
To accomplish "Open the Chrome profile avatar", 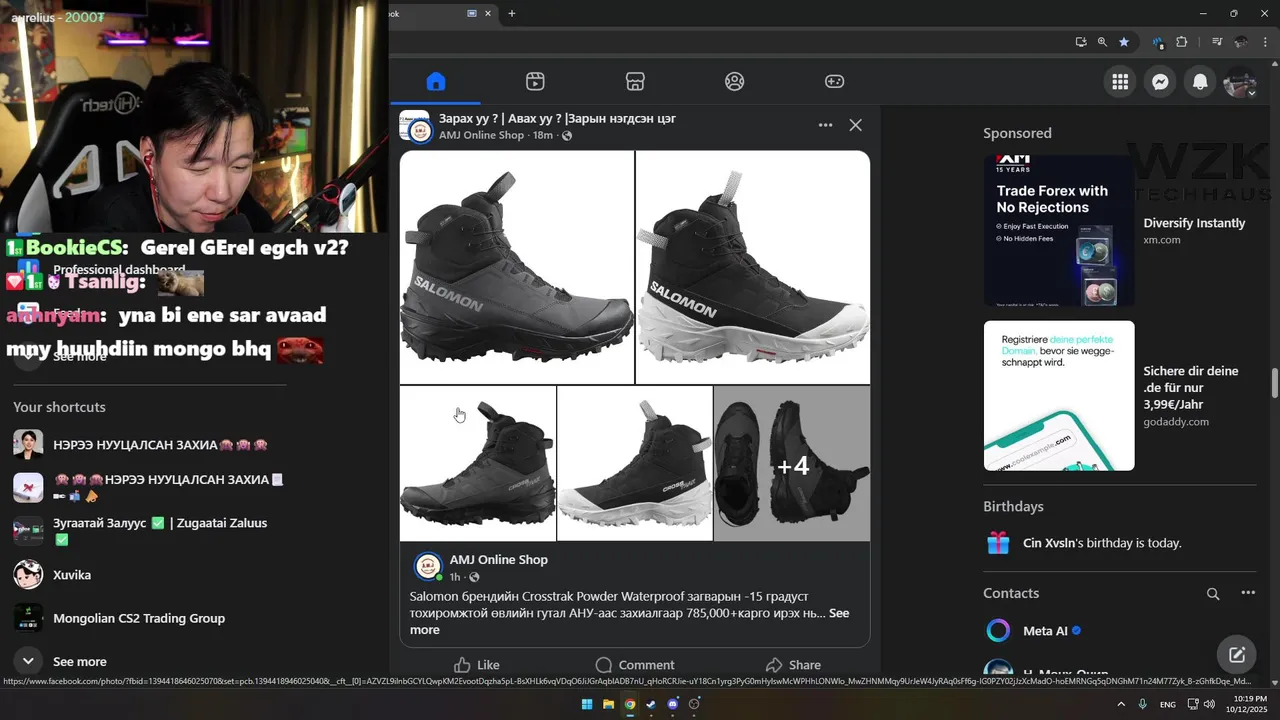I will click(x=1241, y=42).
